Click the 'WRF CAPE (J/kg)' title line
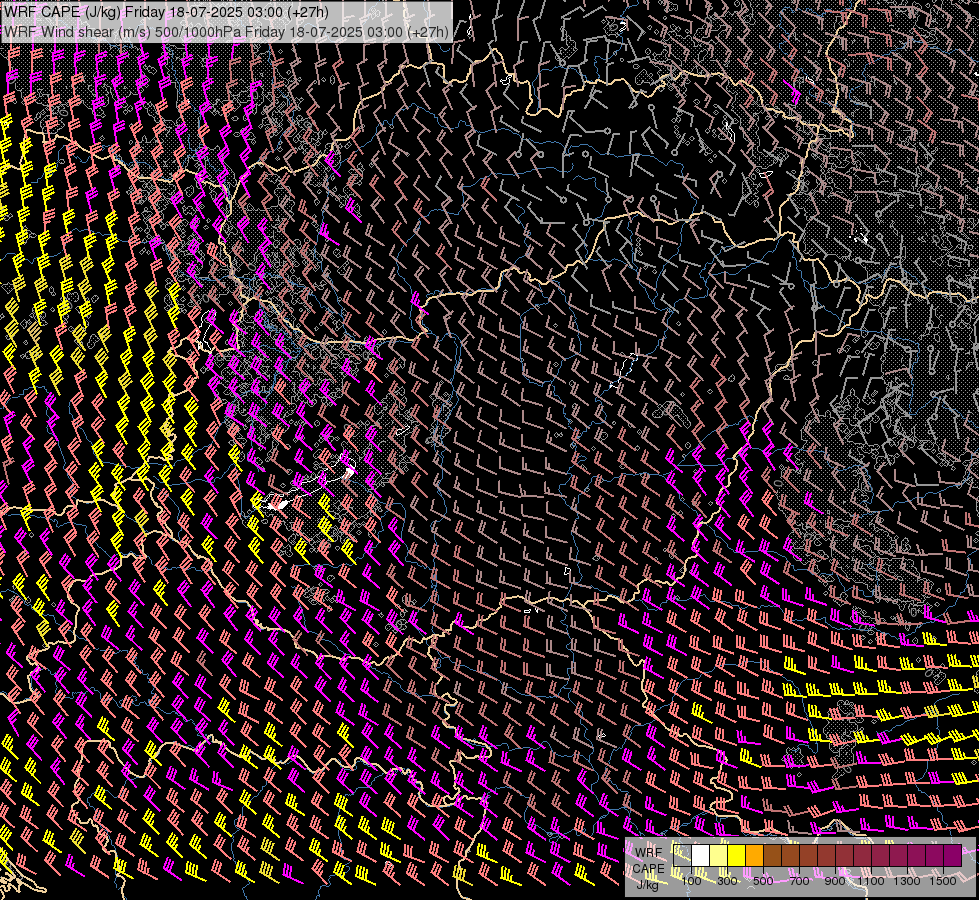 166,12
